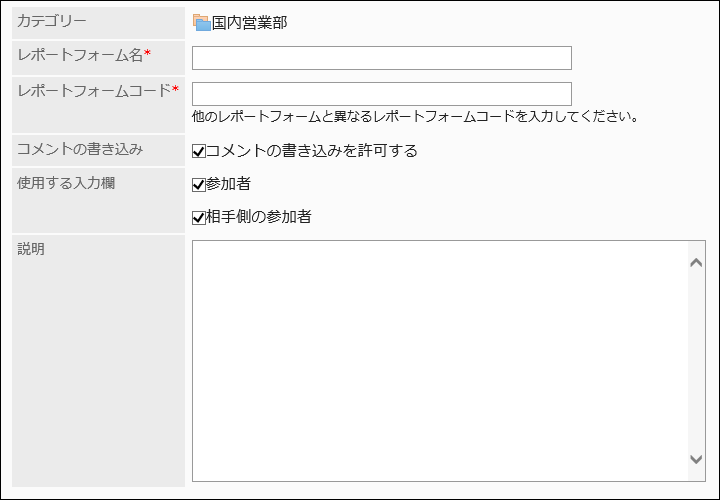Click the カテゴリー row label
This screenshot has height=500, width=720.
click(x=51, y=21)
